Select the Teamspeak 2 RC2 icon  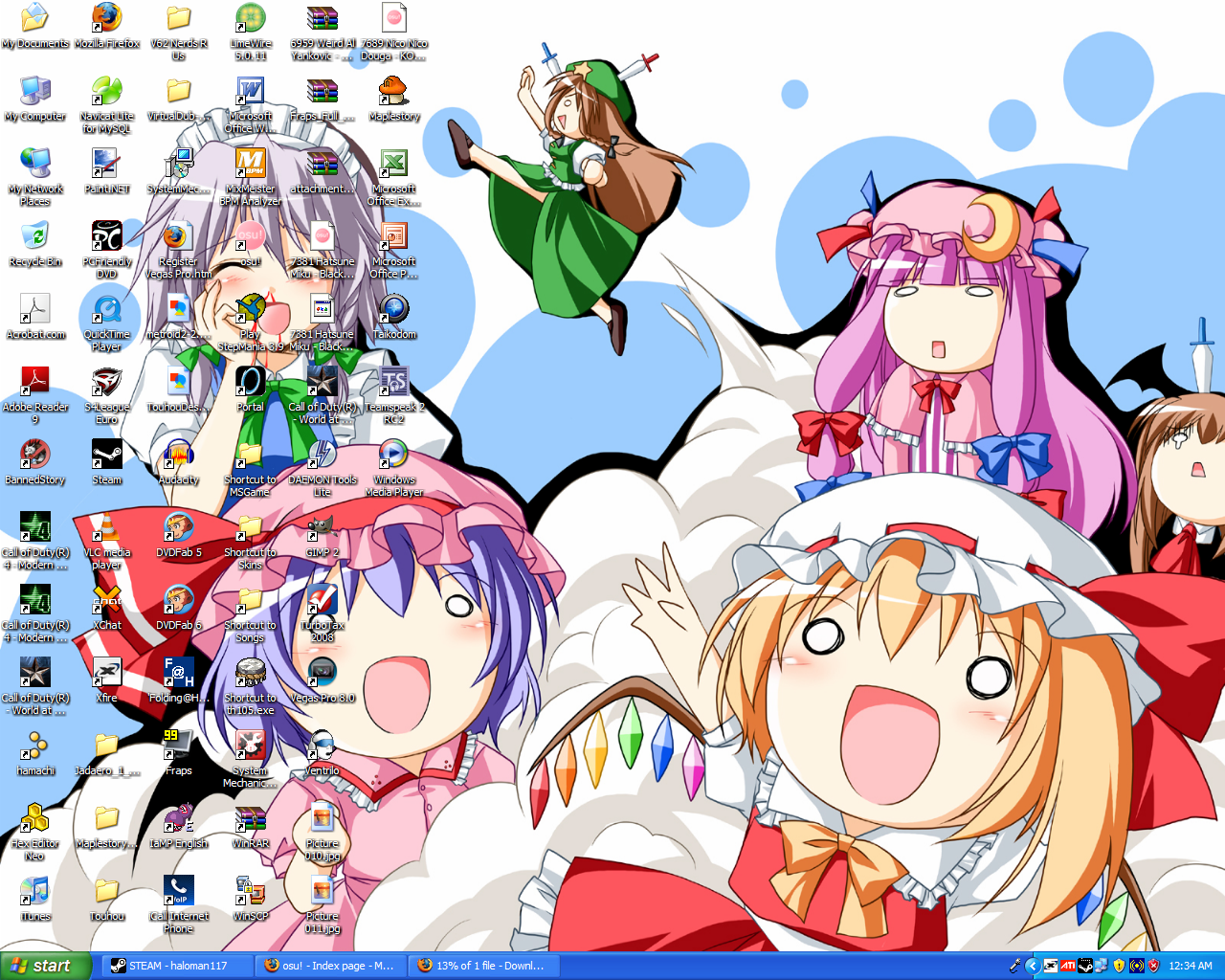[x=394, y=382]
